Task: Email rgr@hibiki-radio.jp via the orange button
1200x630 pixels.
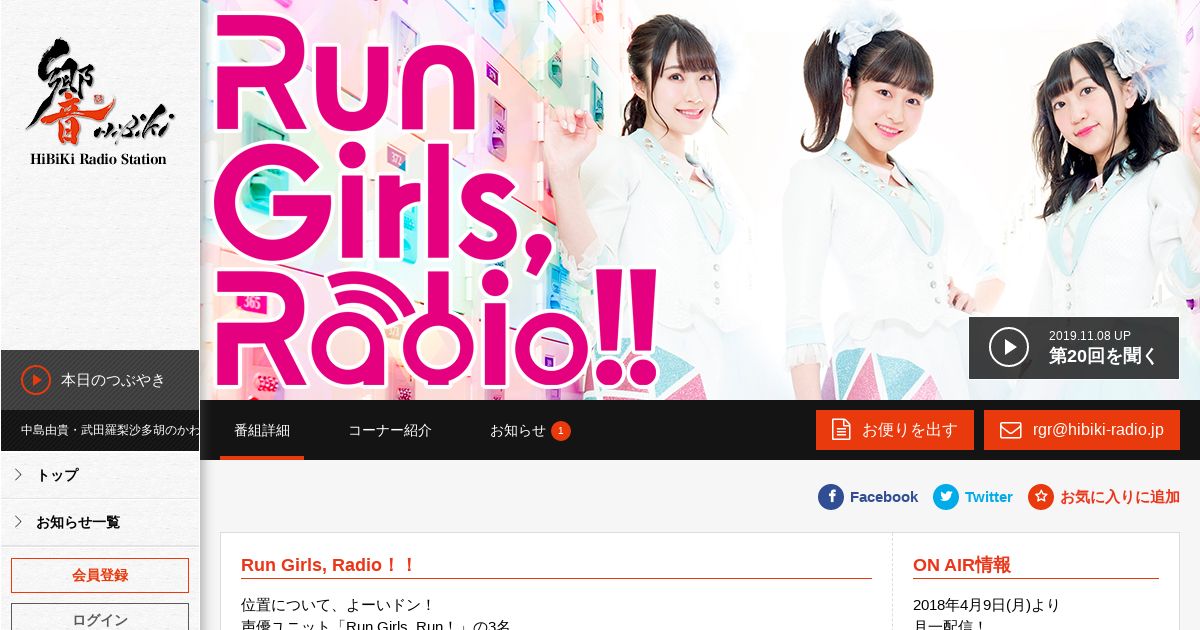Action: tap(1082, 430)
